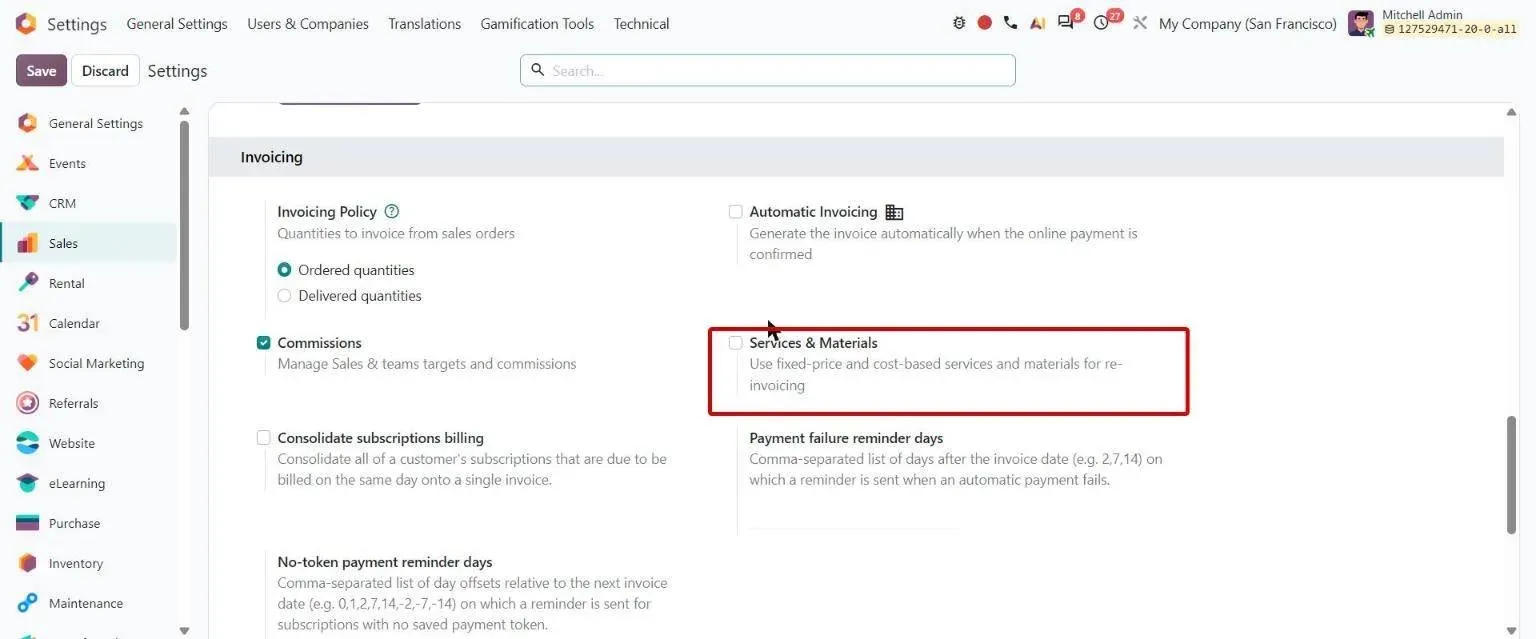Click the Inventory box icon
The image size is (1536, 639).
28,563
